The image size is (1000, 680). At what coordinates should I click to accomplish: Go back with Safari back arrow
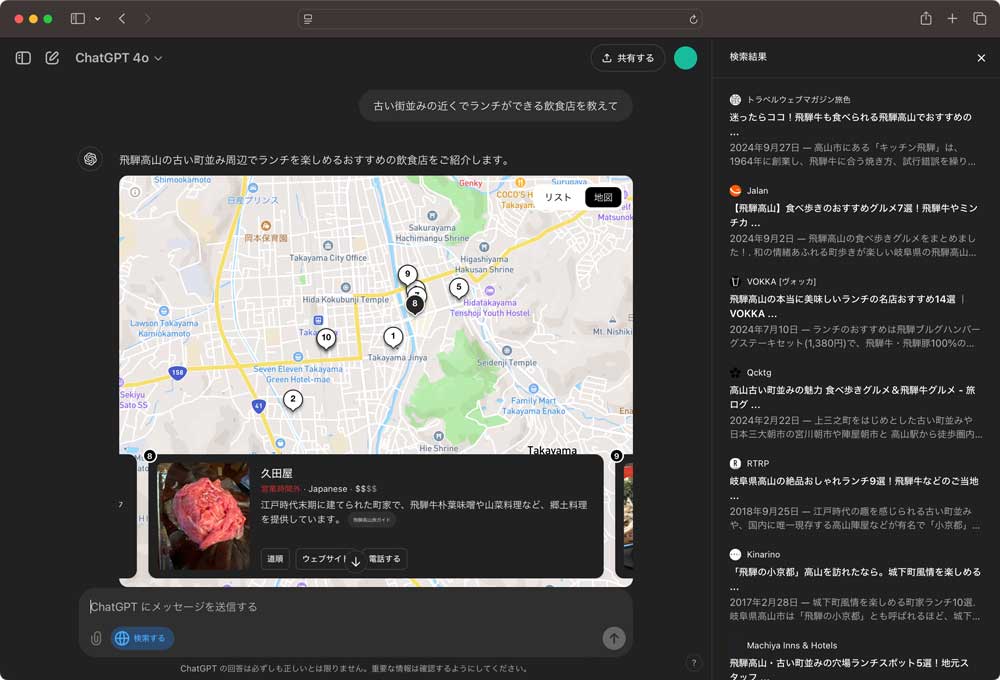pos(122,18)
